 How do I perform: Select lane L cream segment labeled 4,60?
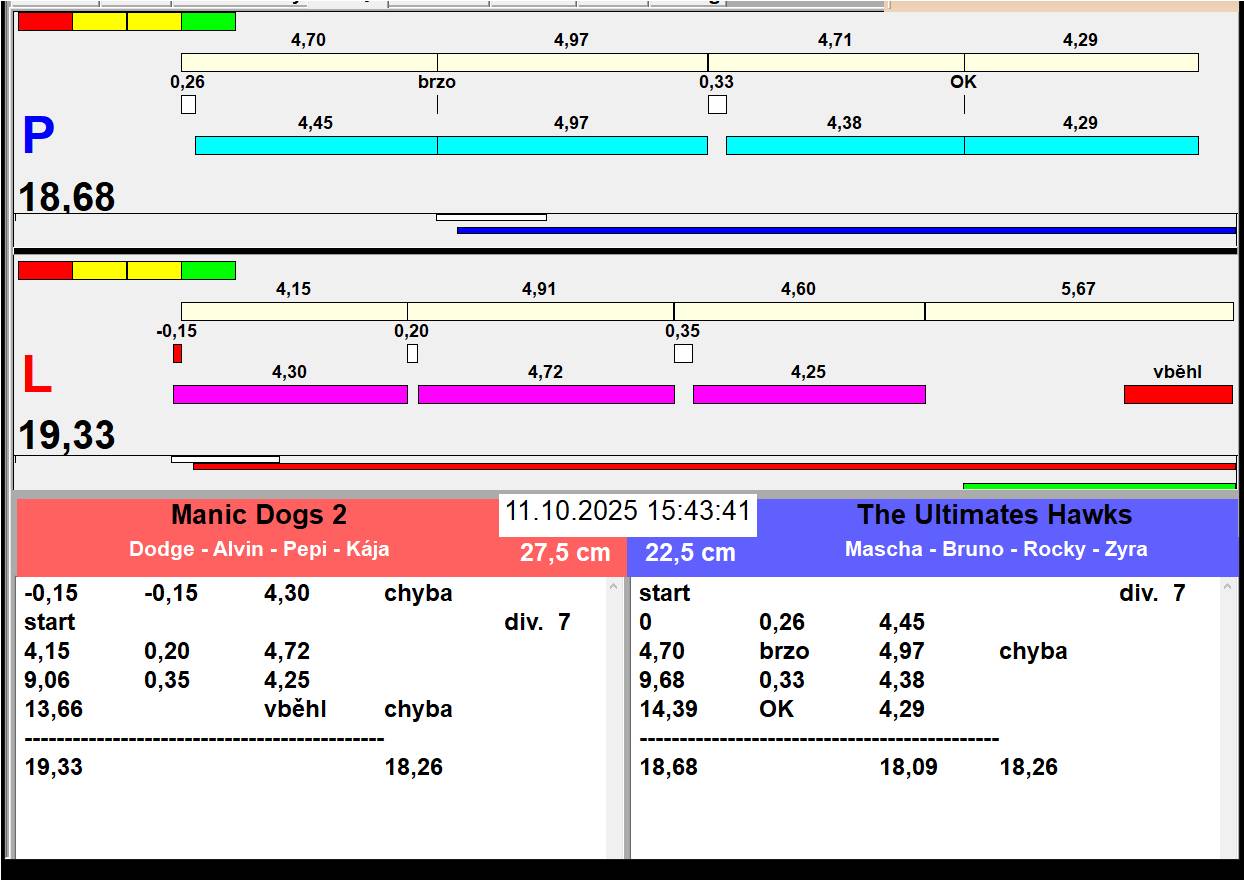799,311
